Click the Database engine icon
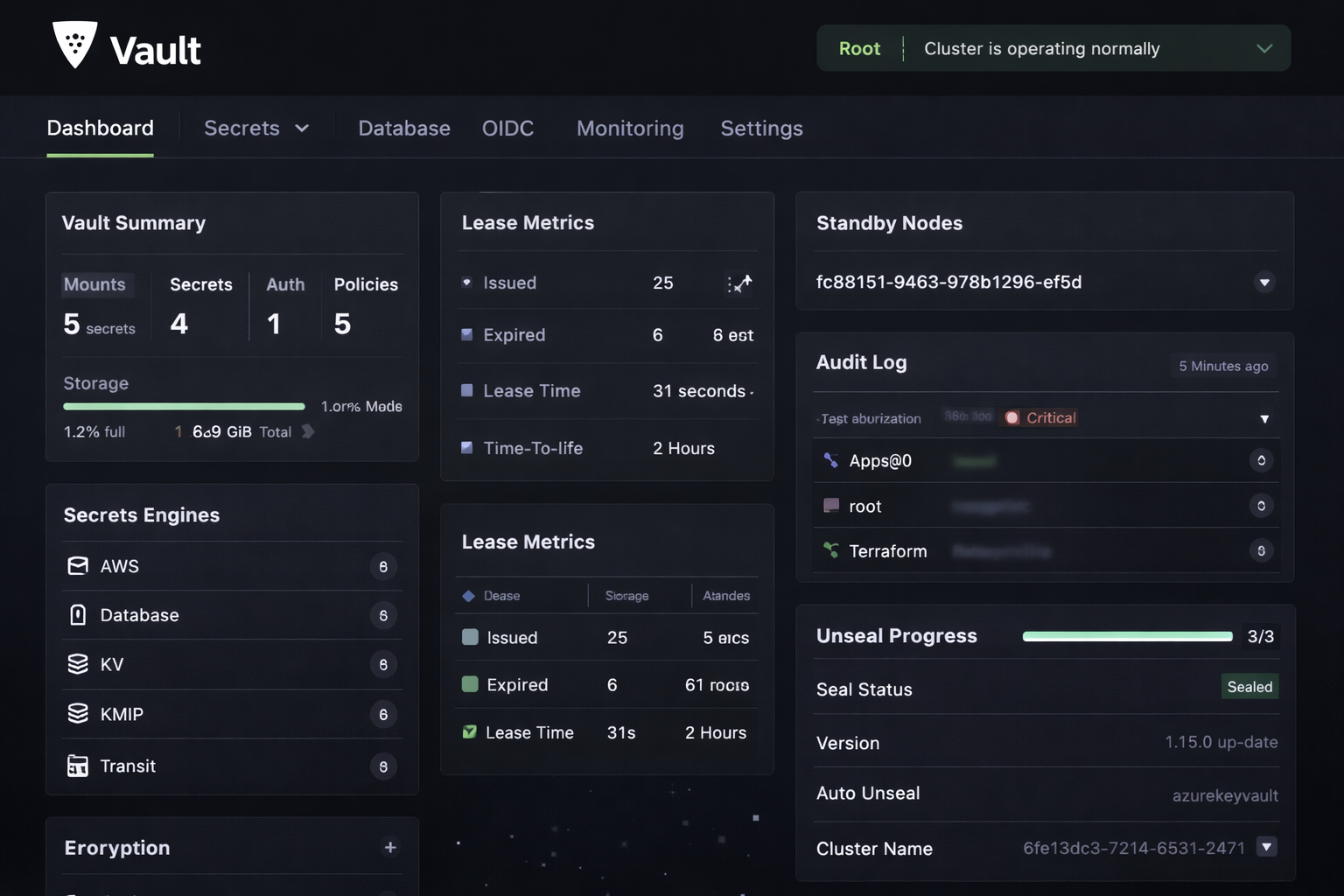The image size is (1344, 896). [78, 615]
